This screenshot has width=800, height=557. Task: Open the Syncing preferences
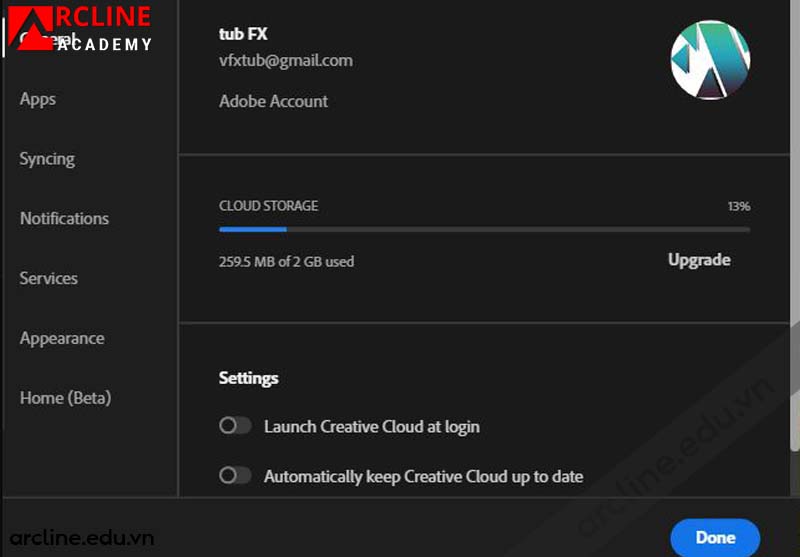[47, 158]
